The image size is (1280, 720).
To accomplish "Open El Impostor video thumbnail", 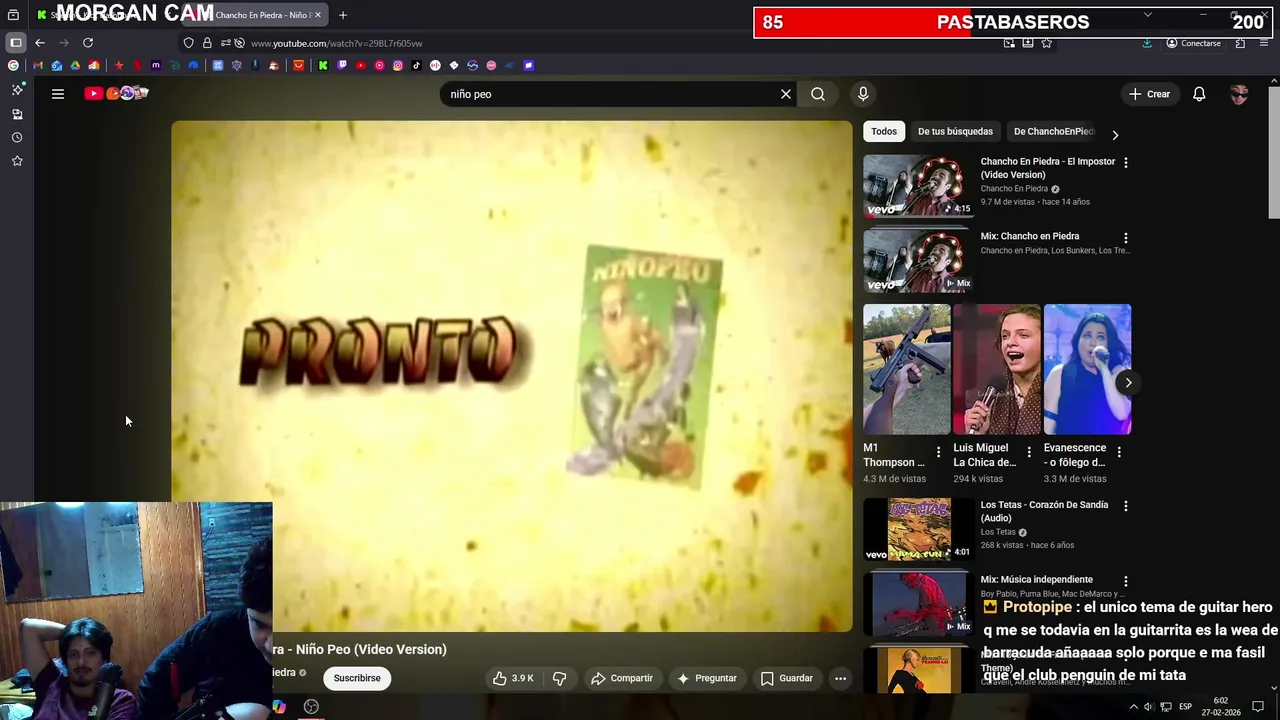I will point(918,185).
